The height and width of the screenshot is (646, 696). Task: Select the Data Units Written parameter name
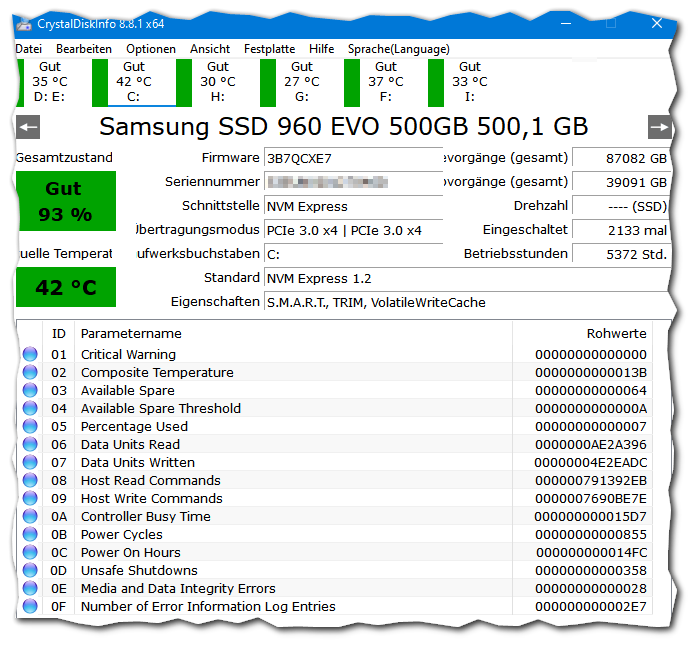(138, 462)
